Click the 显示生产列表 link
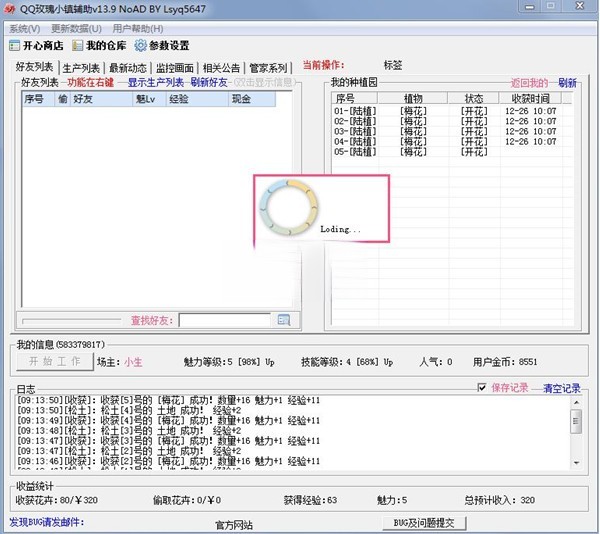The image size is (600, 534). 155,82
